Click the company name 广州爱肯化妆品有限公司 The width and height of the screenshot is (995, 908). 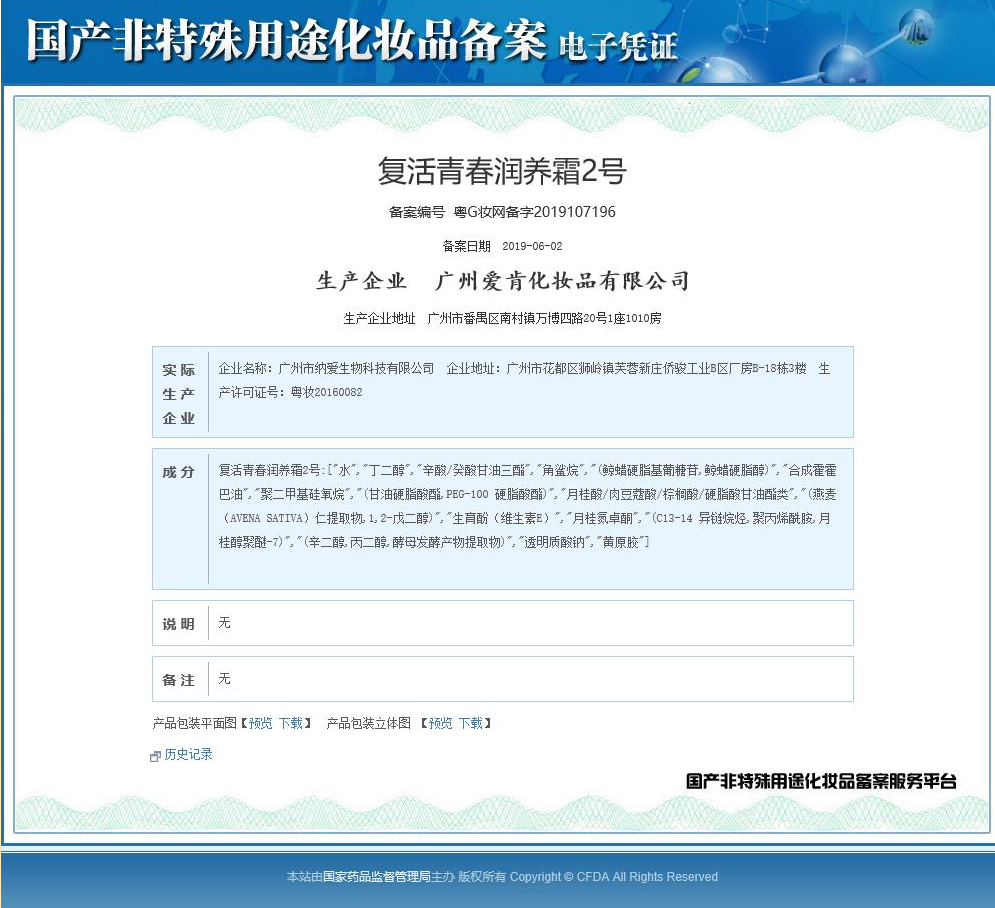(564, 281)
